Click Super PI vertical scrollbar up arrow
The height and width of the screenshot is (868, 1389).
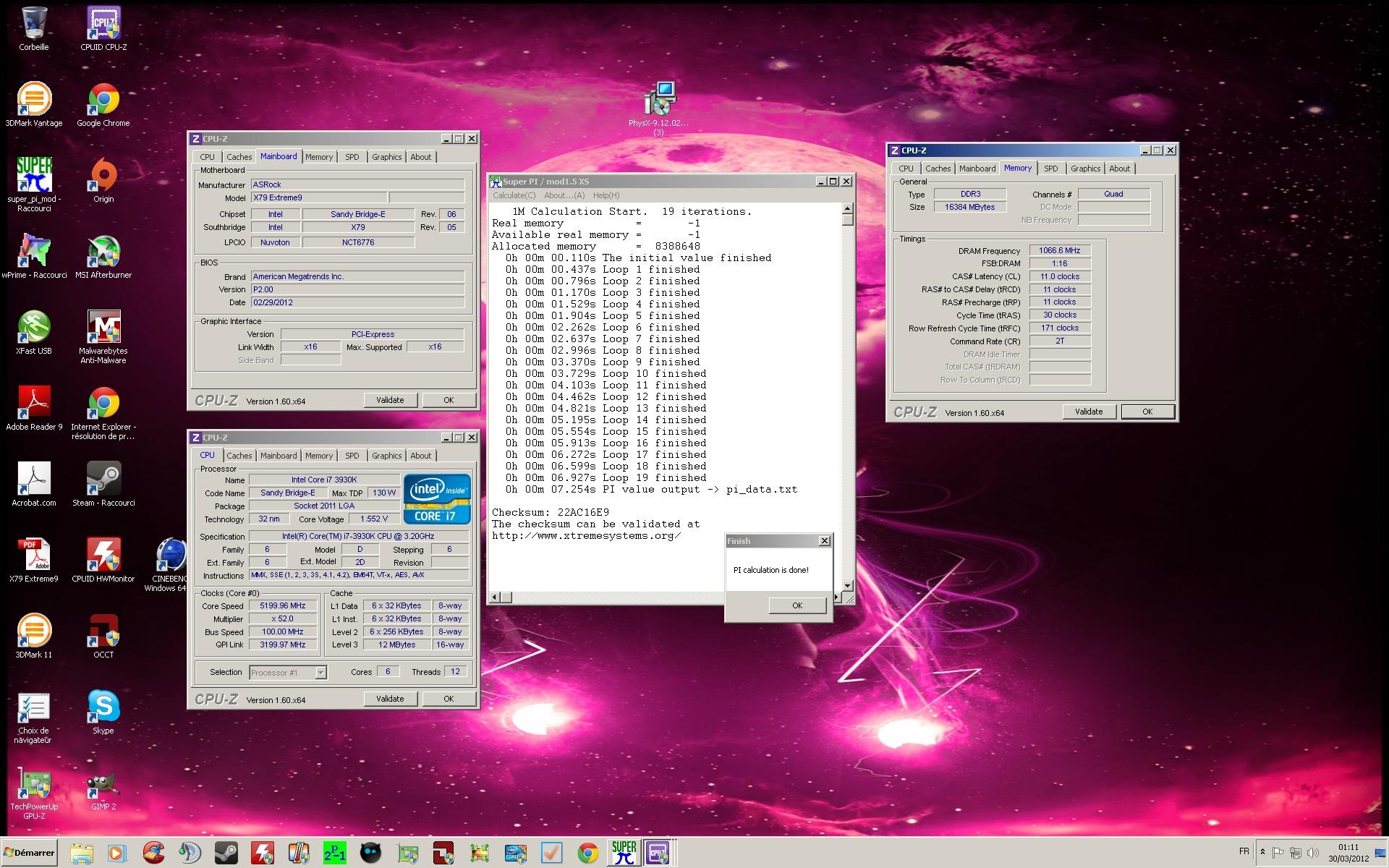tap(848, 208)
